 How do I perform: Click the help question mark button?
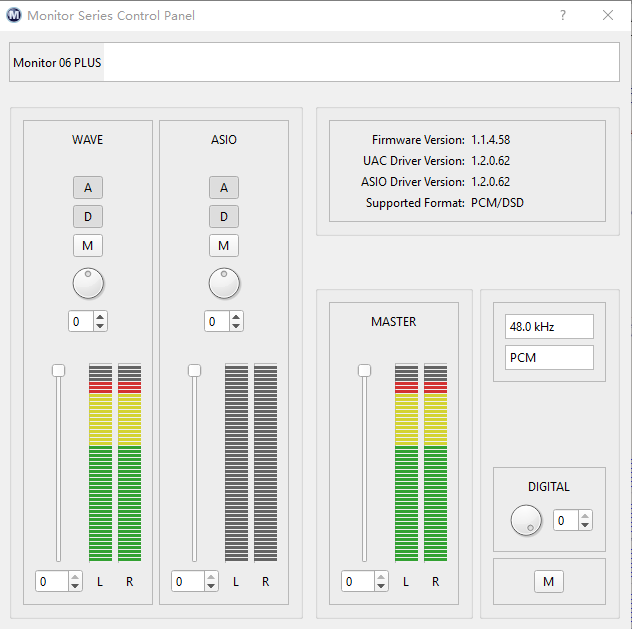pyautogui.click(x=563, y=15)
